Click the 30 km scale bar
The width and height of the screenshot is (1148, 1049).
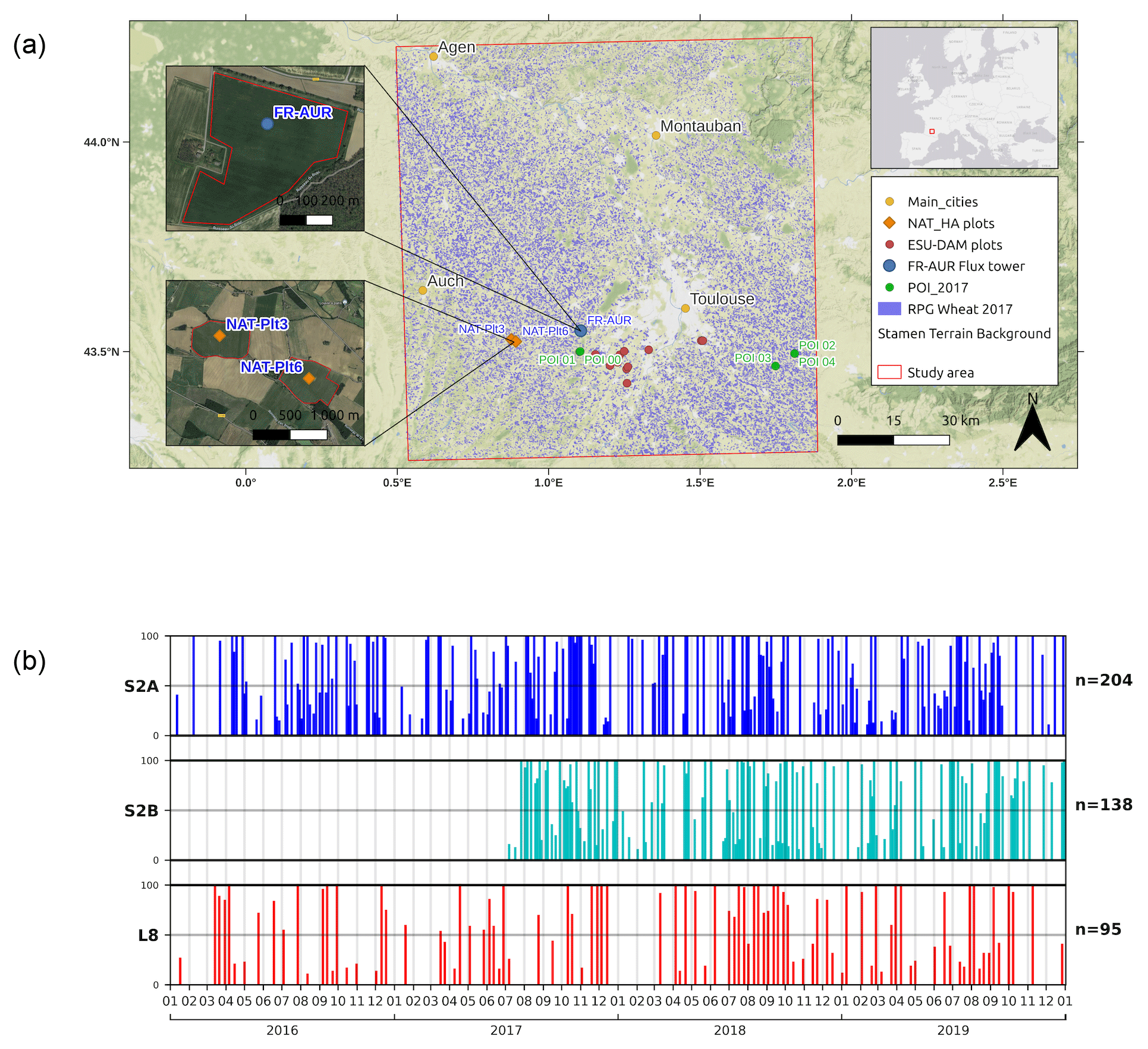coord(893,440)
